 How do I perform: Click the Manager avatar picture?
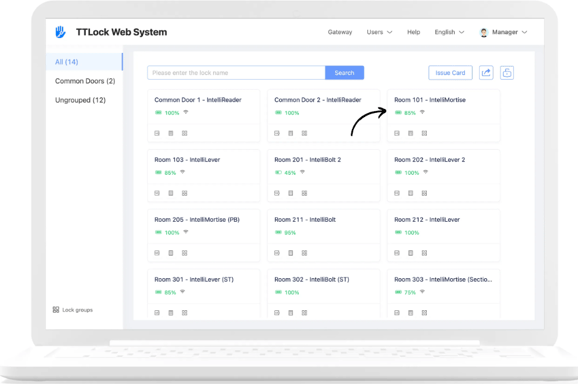click(x=484, y=32)
